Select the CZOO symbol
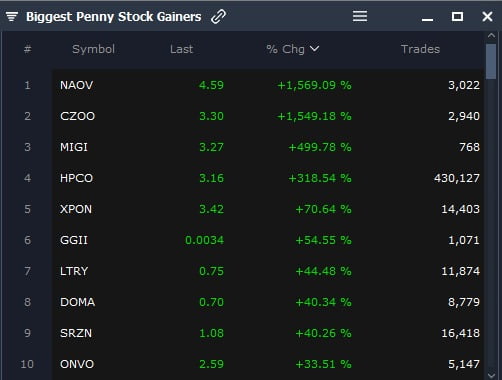The height and width of the screenshot is (380, 502). pos(77,116)
